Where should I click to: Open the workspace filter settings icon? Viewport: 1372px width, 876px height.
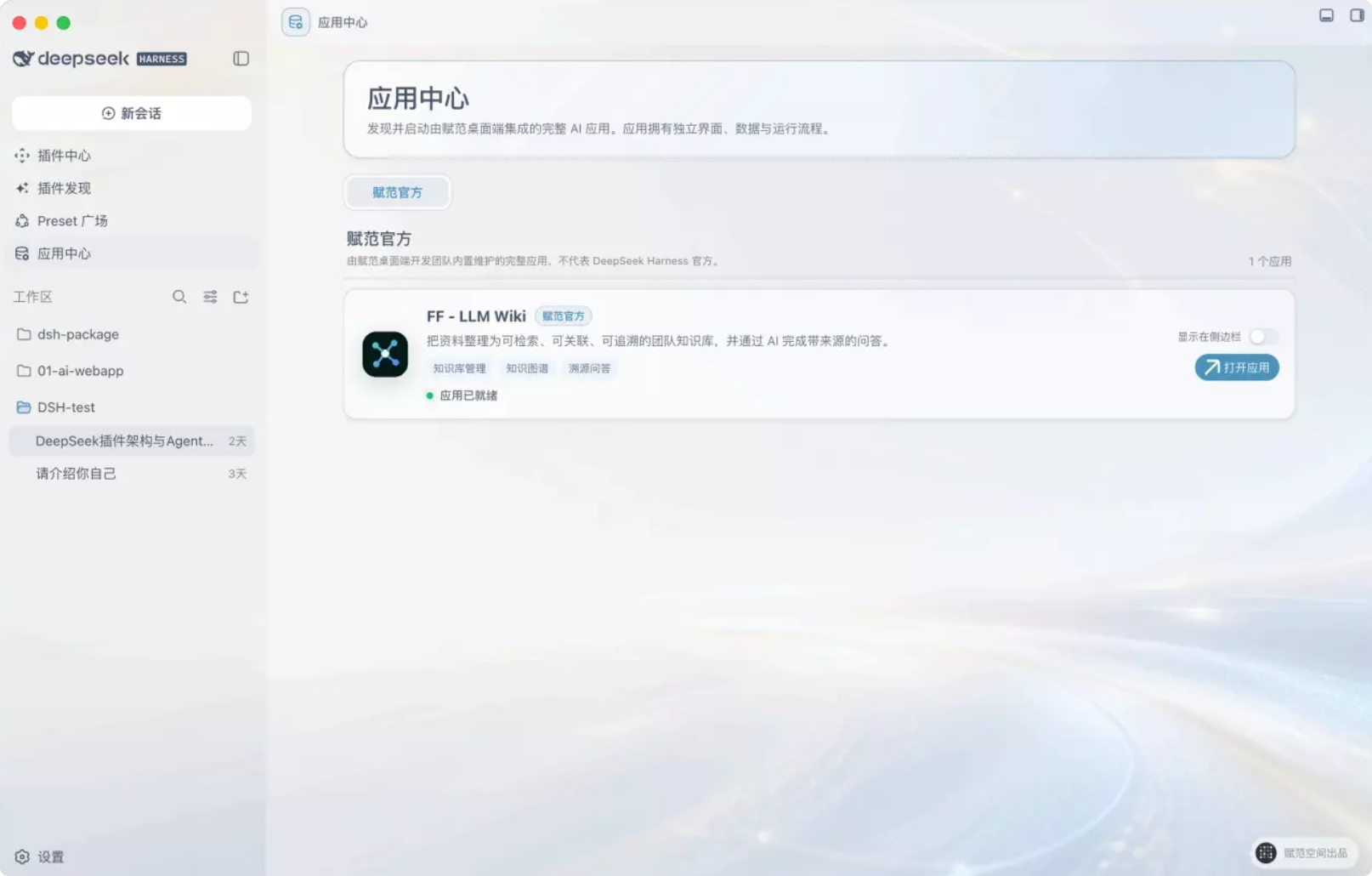click(x=210, y=297)
